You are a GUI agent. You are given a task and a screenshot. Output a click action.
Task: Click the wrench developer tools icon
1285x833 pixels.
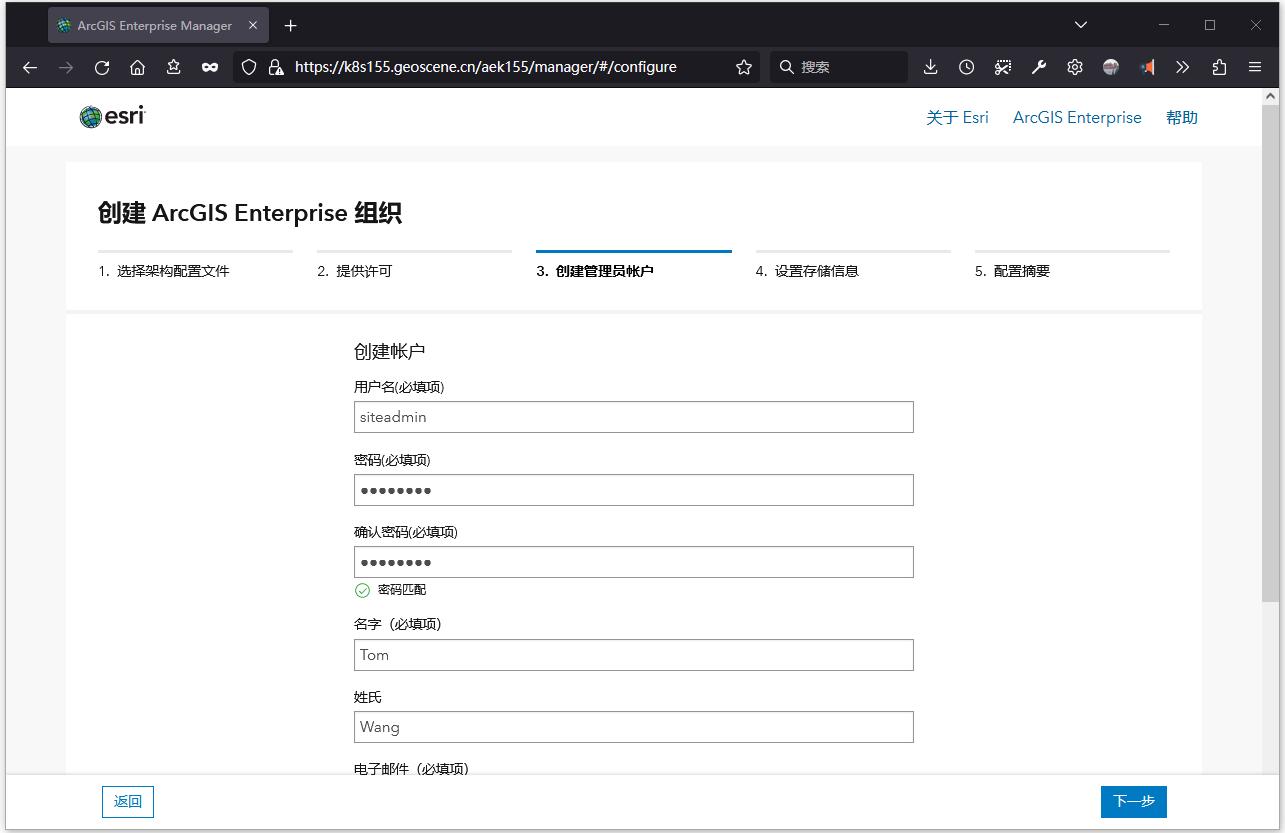click(1039, 67)
